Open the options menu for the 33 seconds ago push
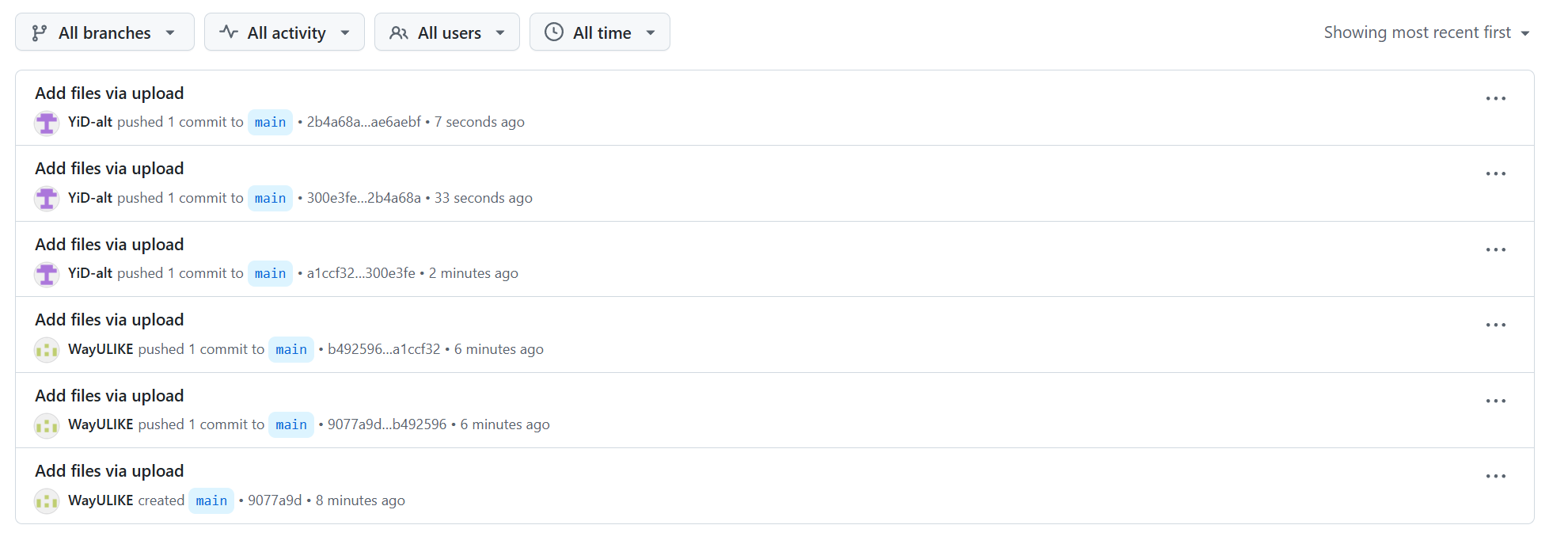 1495,174
